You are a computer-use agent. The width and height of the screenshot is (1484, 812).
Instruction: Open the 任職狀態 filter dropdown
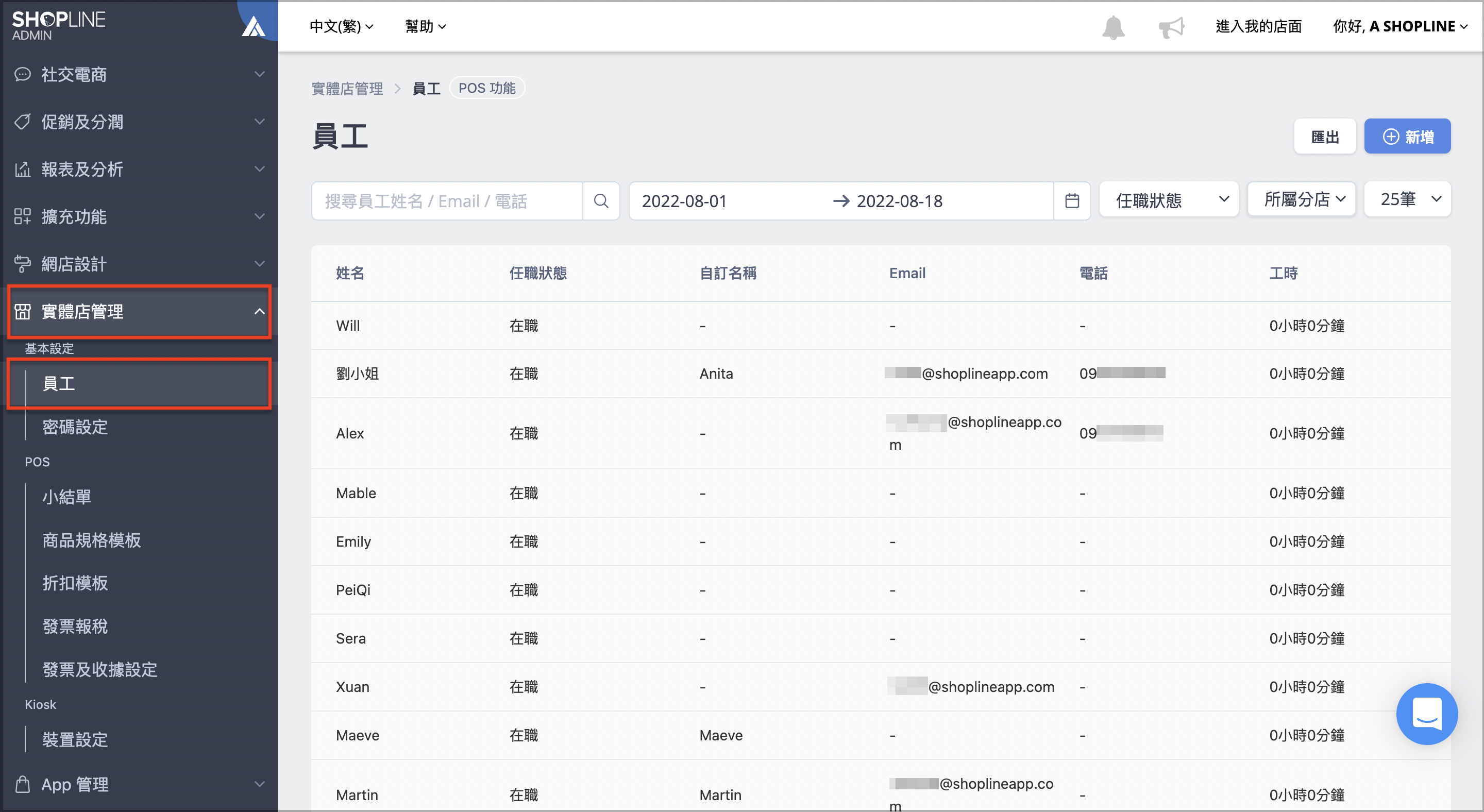pyautogui.click(x=1169, y=200)
